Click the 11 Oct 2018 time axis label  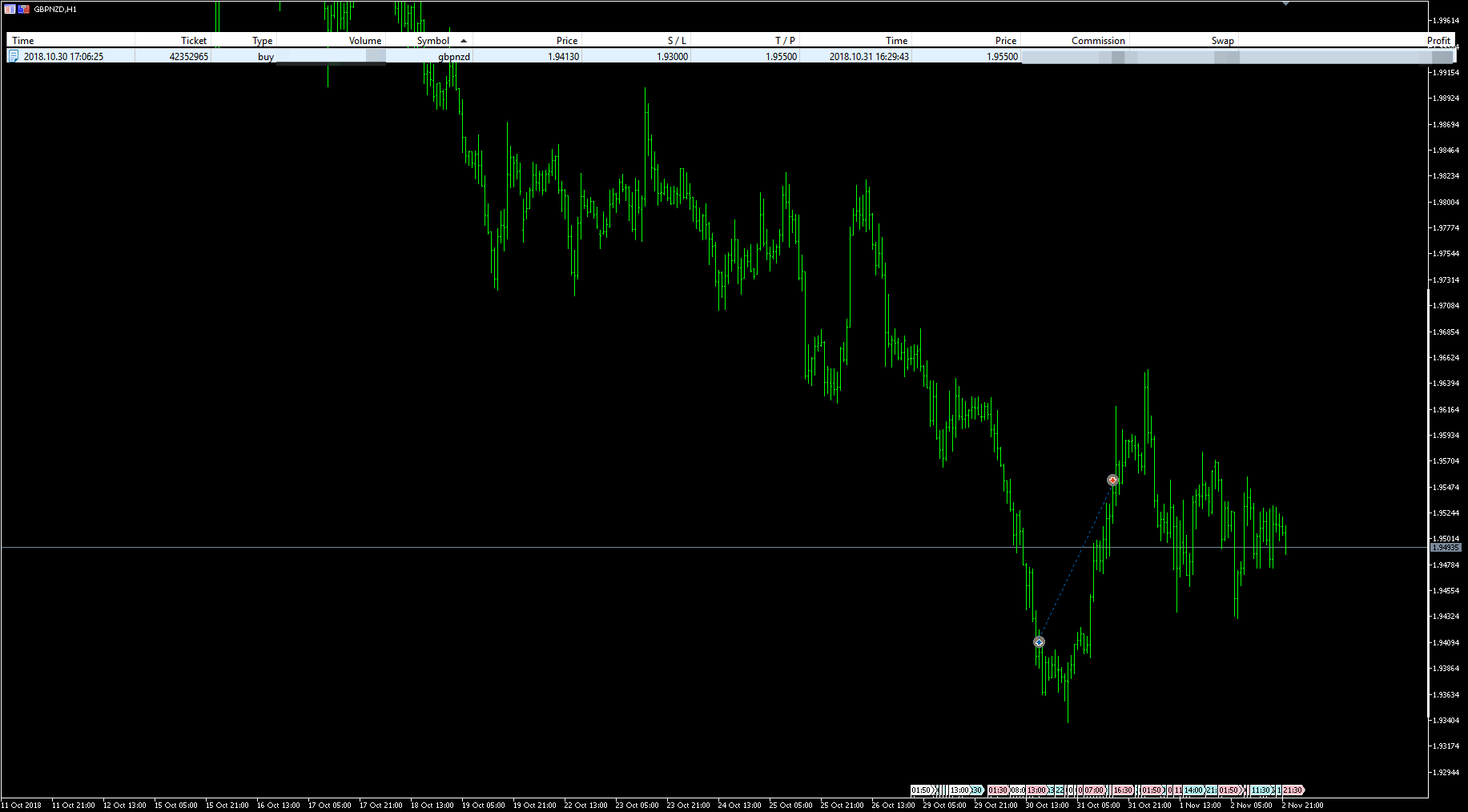(x=22, y=806)
